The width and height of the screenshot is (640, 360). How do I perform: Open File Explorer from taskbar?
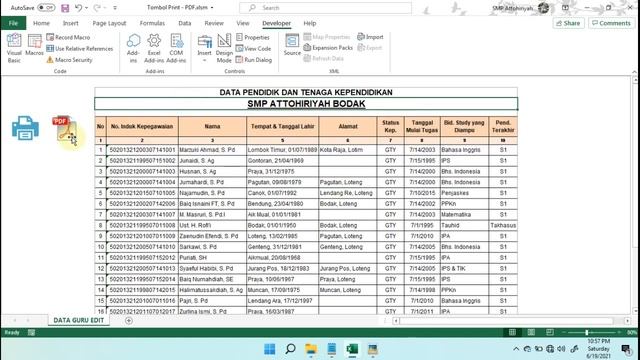click(311, 349)
